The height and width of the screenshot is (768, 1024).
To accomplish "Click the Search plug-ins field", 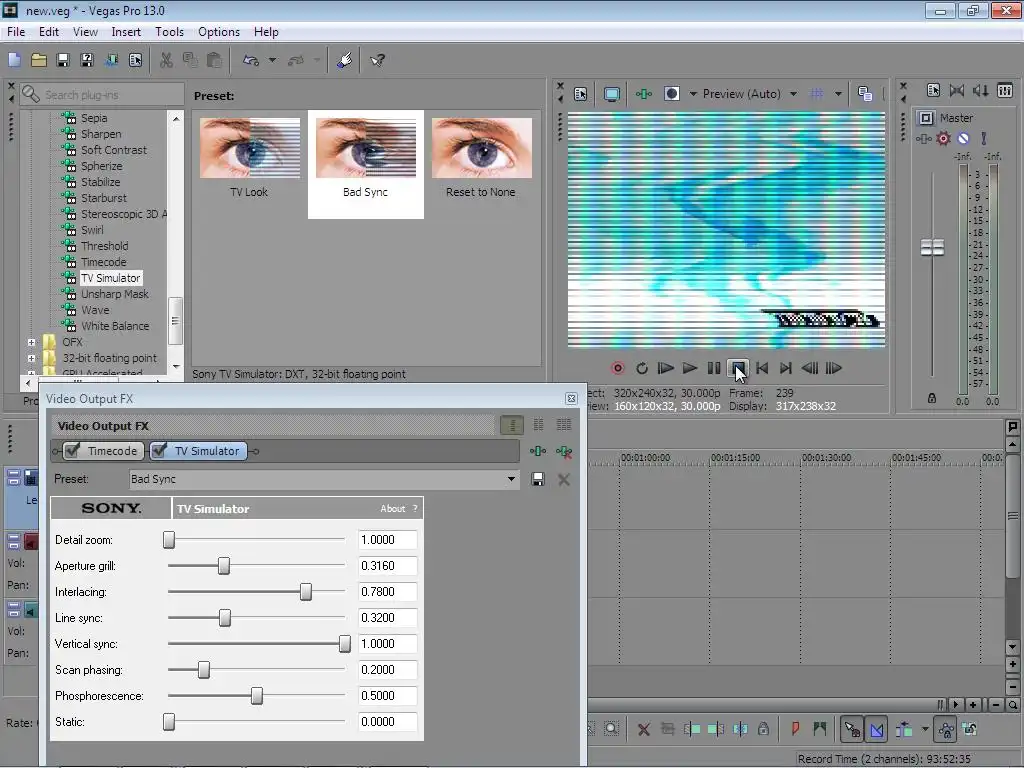I will 101,95.
